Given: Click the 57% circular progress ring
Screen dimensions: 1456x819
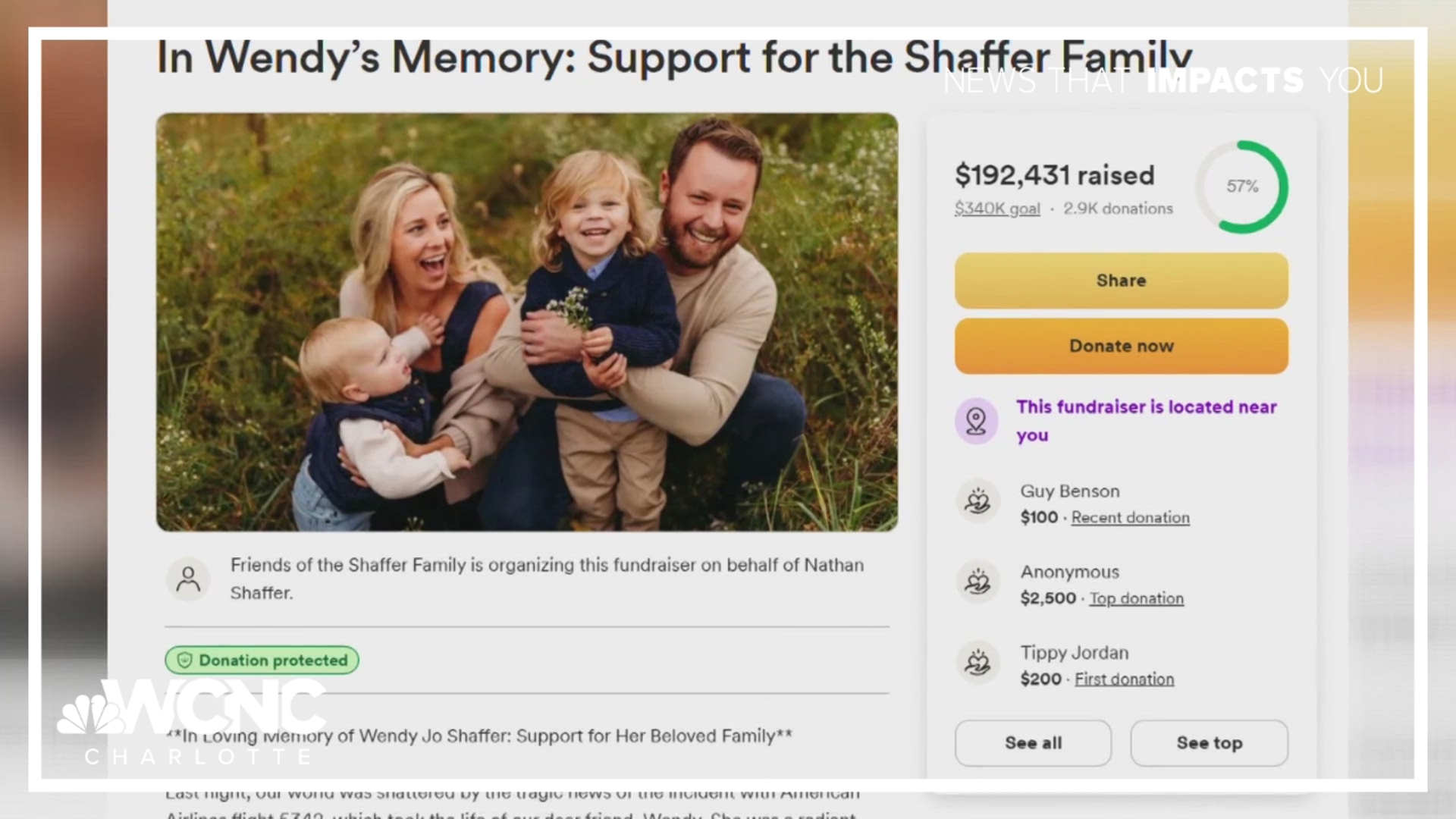Looking at the screenshot, I should 1242,187.
